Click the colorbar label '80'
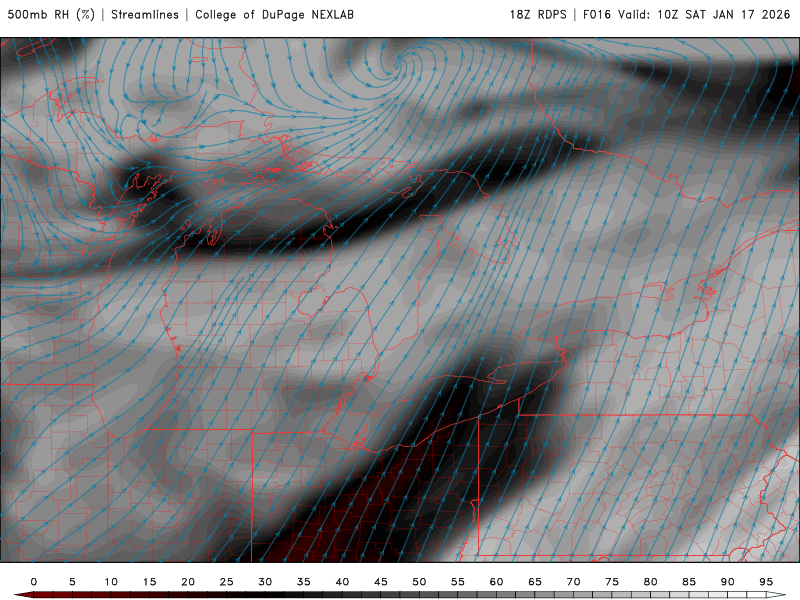The width and height of the screenshot is (800, 600). point(651,582)
